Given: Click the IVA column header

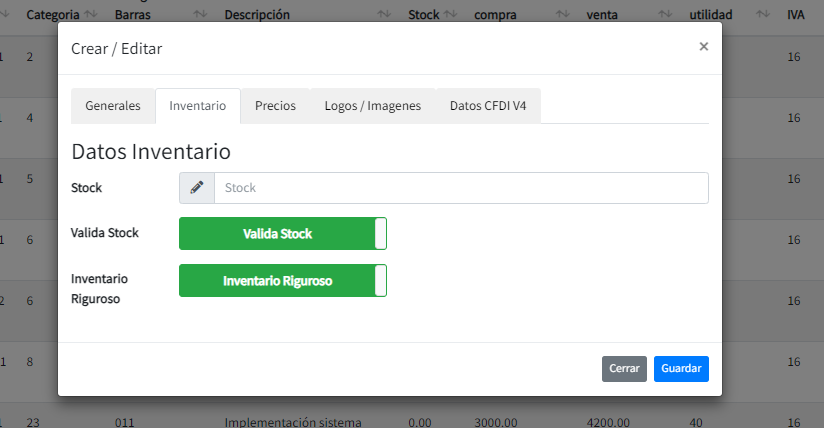Looking at the screenshot, I should coord(795,15).
